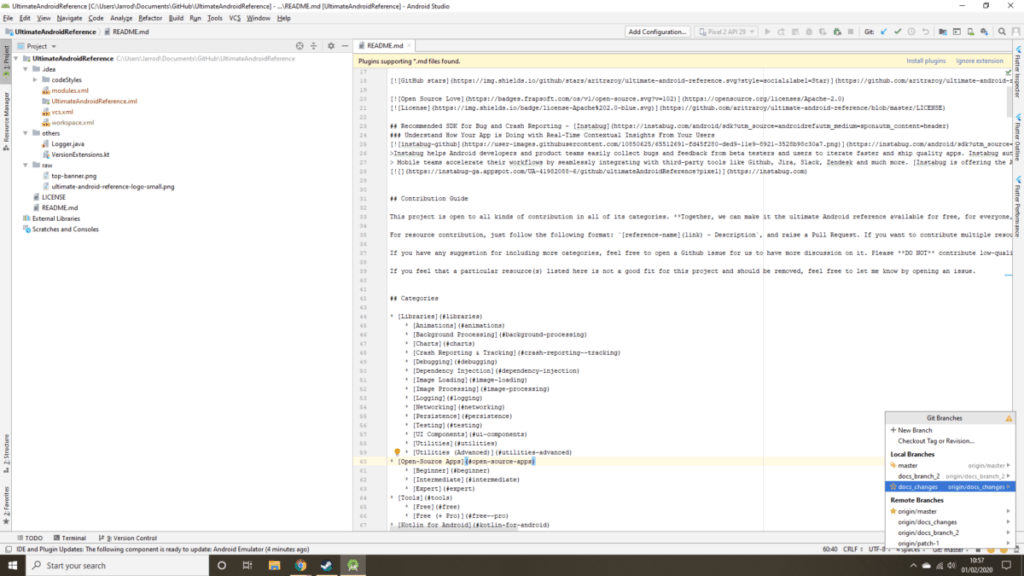
Task: Expand the codeStyles folder
Action: tap(35, 79)
